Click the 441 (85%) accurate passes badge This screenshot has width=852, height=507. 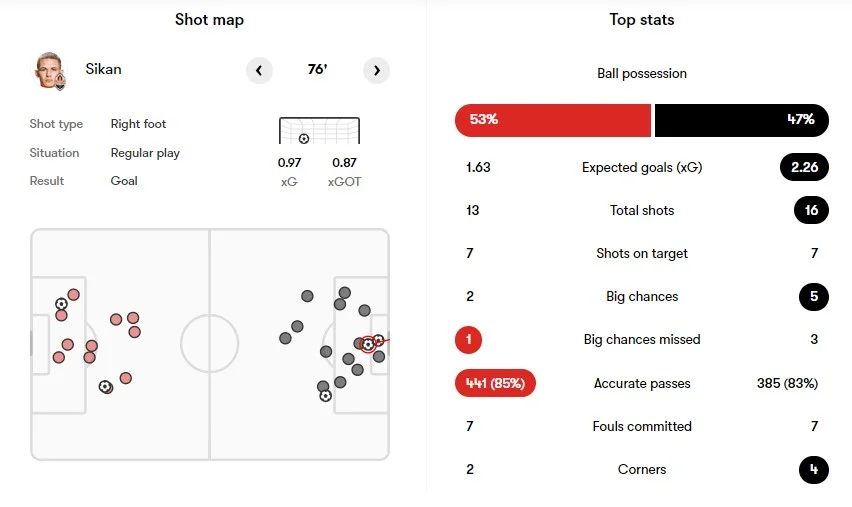click(495, 383)
